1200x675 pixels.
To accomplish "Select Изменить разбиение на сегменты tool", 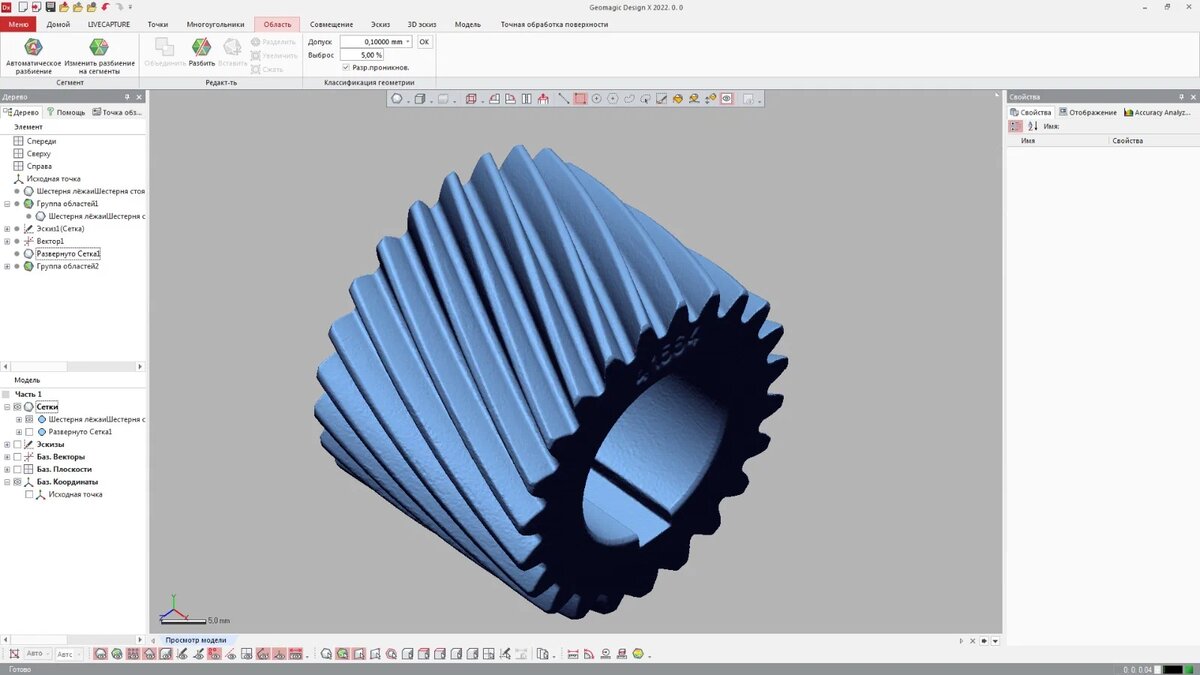I will click(x=99, y=47).
